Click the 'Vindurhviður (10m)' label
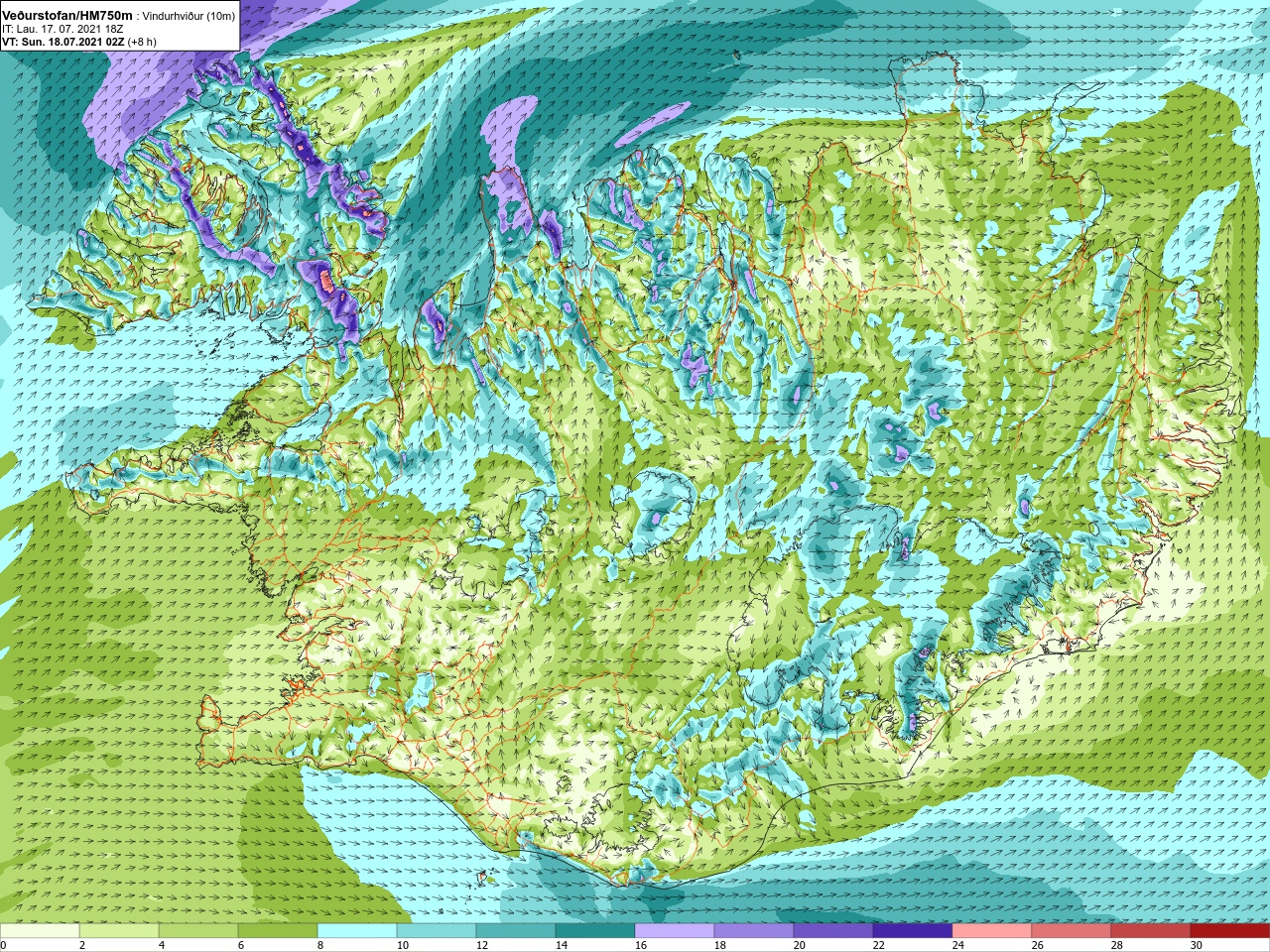The width and height of the screenshot is (1270, 952). pos(190,16)
